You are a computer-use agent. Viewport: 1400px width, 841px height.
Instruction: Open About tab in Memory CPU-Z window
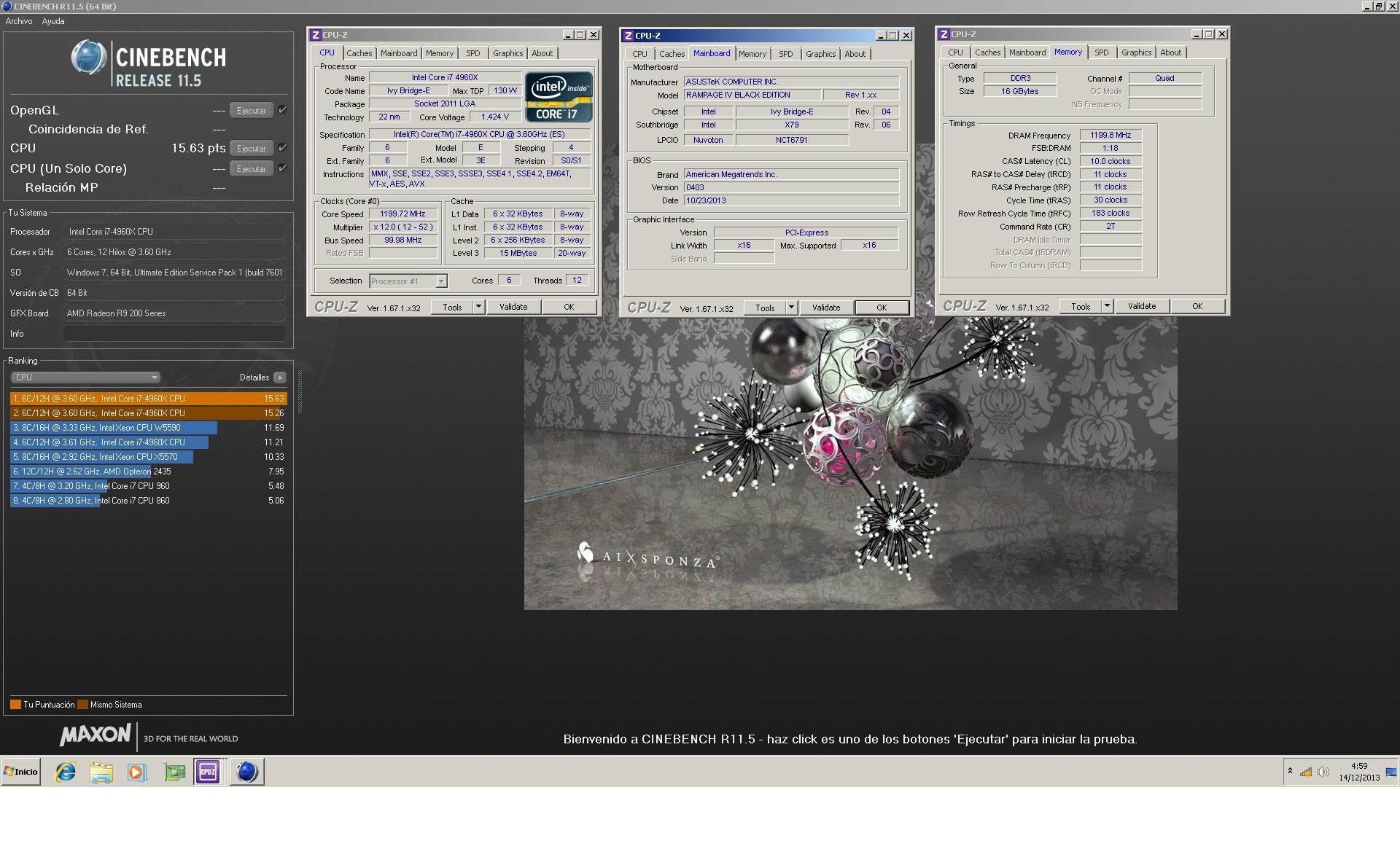(x=1170, y=52)
